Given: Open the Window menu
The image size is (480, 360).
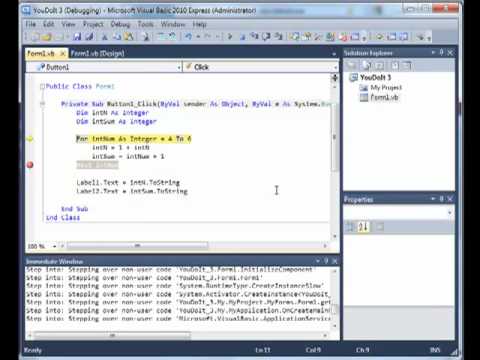Looking at the screenshot, I should [173, 24].
